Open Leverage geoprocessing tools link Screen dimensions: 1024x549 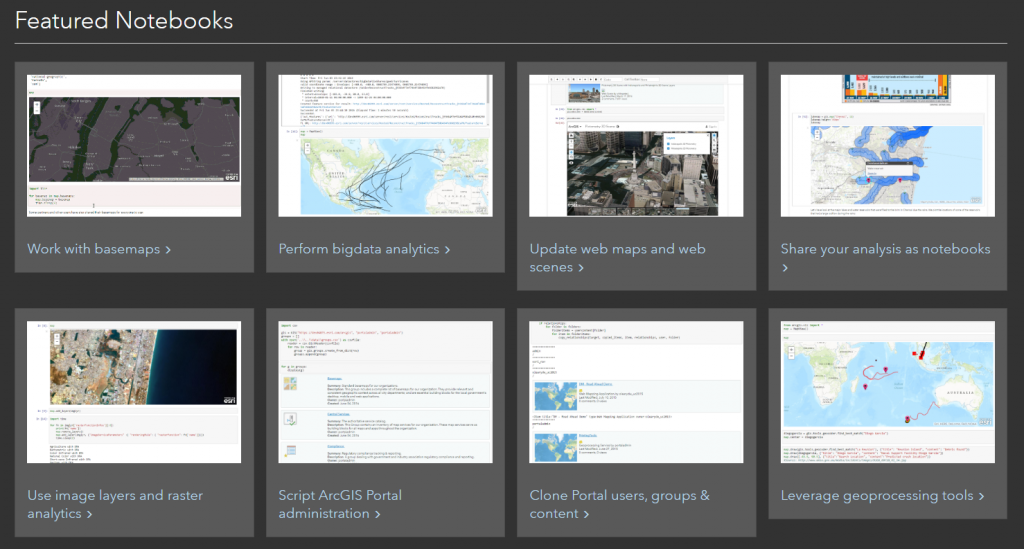pos(882,495)
